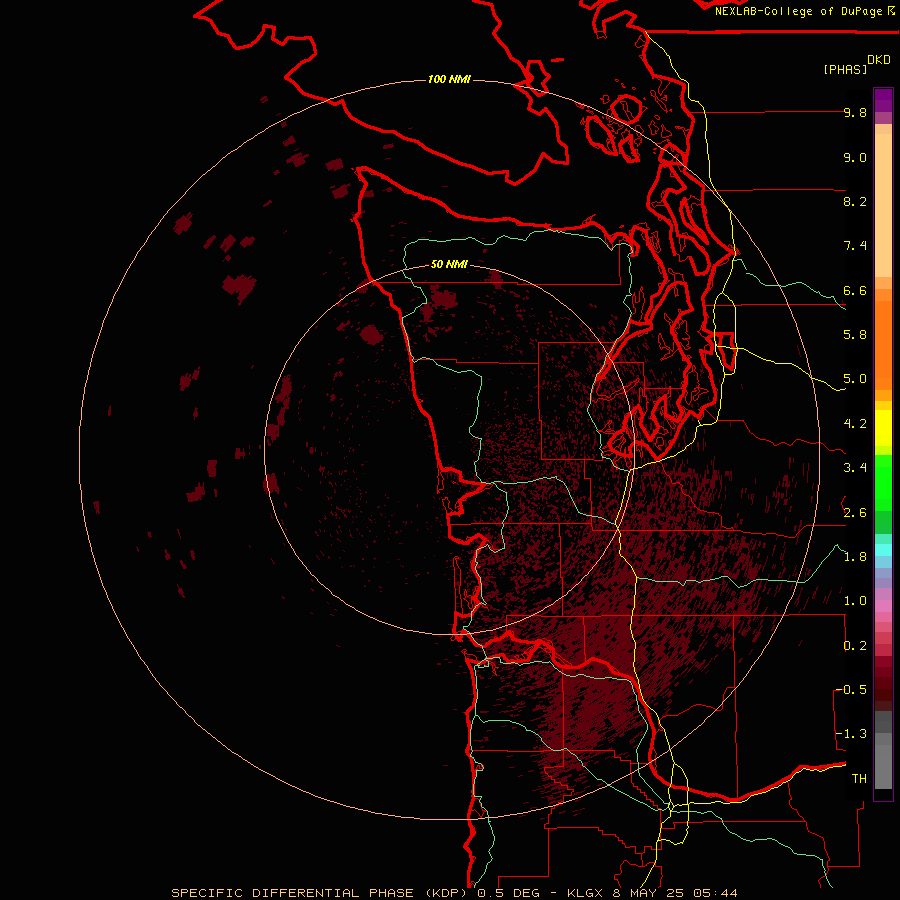This screenshot has height=900, width=900.
Task: Click the 2.6 scale value
Action: click(855, 513)
